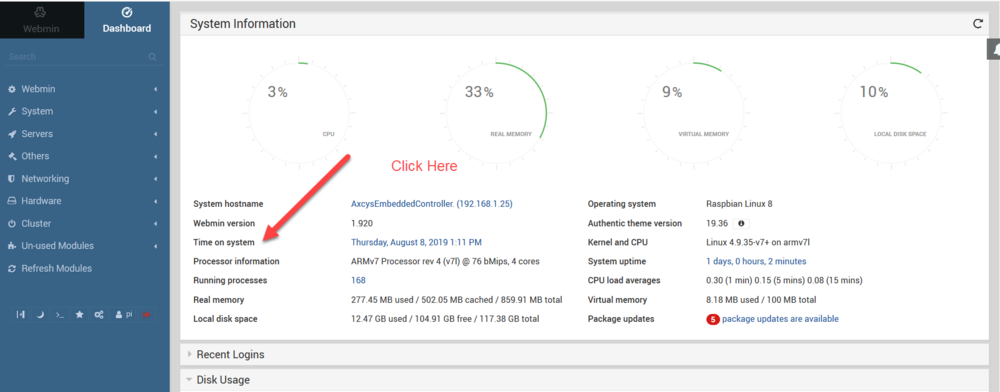Screen dimensions: 1000x392
Task: Open favorites star icon
Action: (80, 315)
